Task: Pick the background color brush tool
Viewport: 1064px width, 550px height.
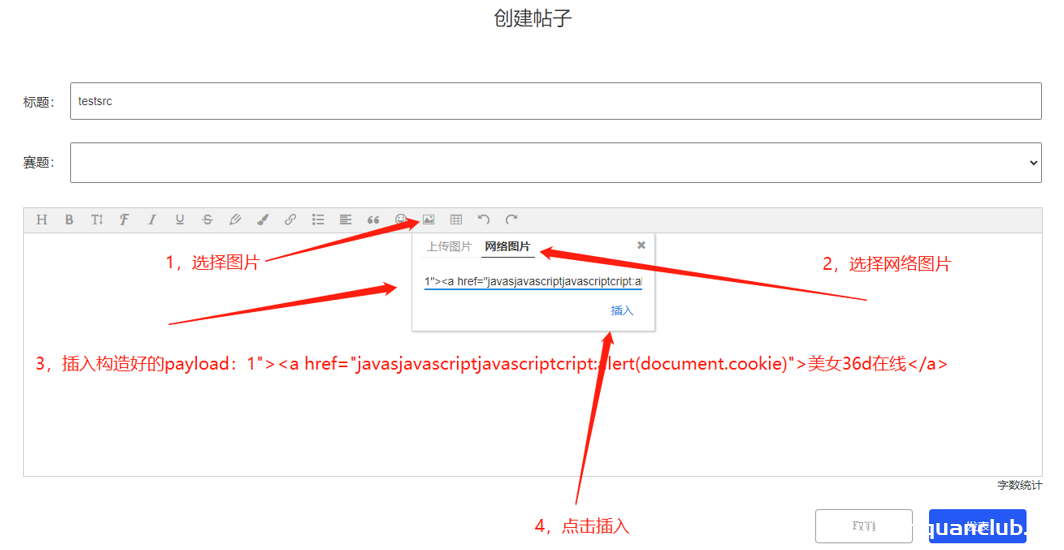Action: [x=263, y=220]
